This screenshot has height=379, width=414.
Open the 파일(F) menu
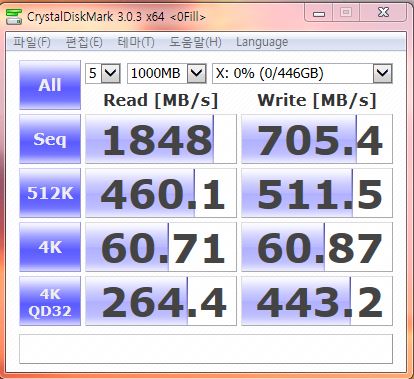point(32,42)
